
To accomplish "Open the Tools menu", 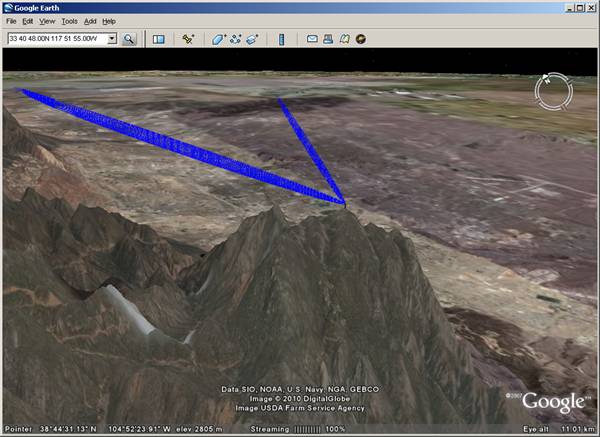I will pyautogui.click(x=70, y=21).
